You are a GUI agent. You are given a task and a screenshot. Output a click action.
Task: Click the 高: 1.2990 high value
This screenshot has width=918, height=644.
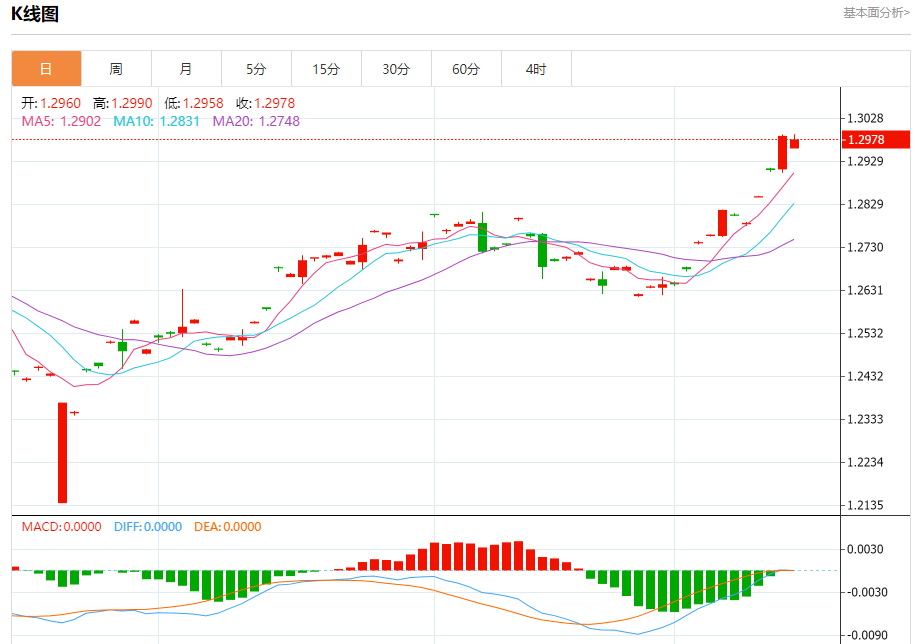point(122,103)
